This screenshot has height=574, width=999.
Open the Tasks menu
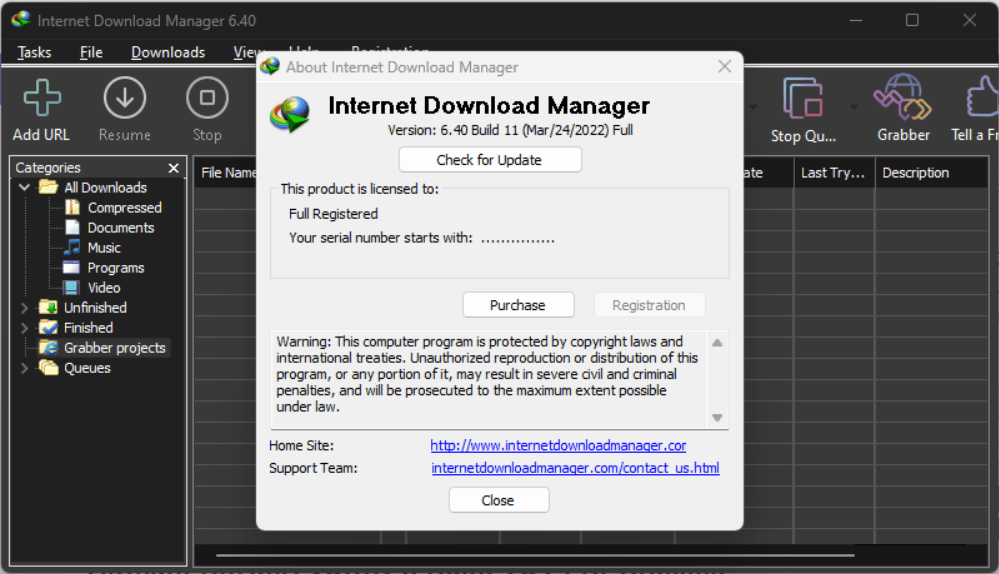point(34,52)
